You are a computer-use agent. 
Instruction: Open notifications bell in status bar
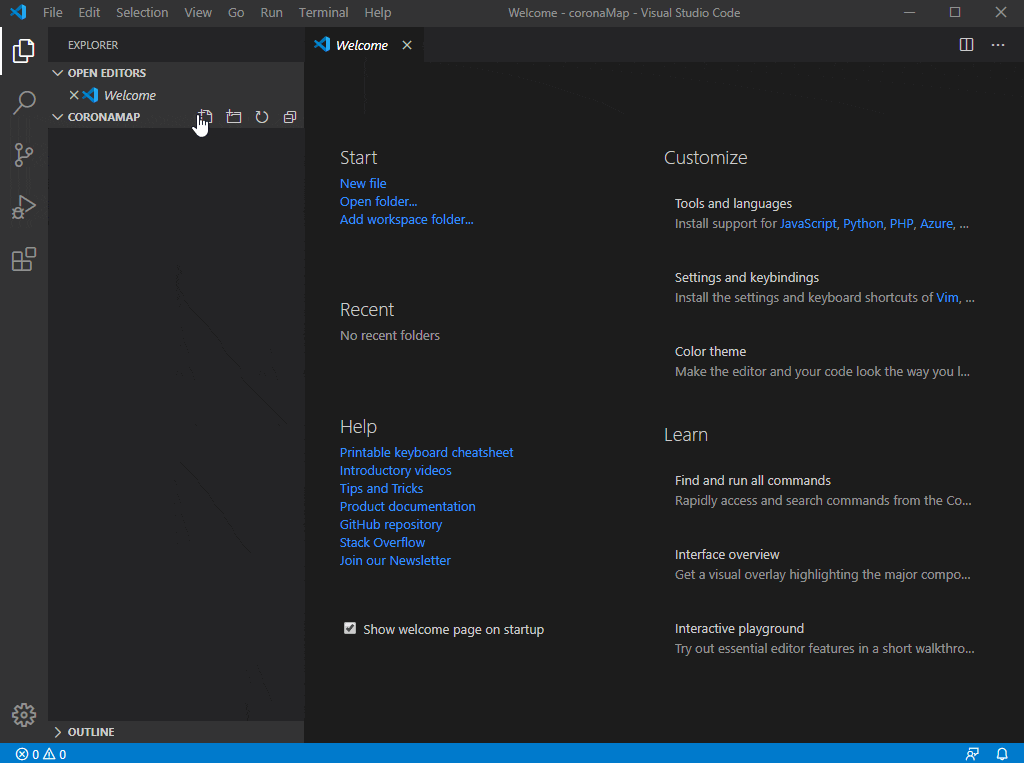(1002, 754)
